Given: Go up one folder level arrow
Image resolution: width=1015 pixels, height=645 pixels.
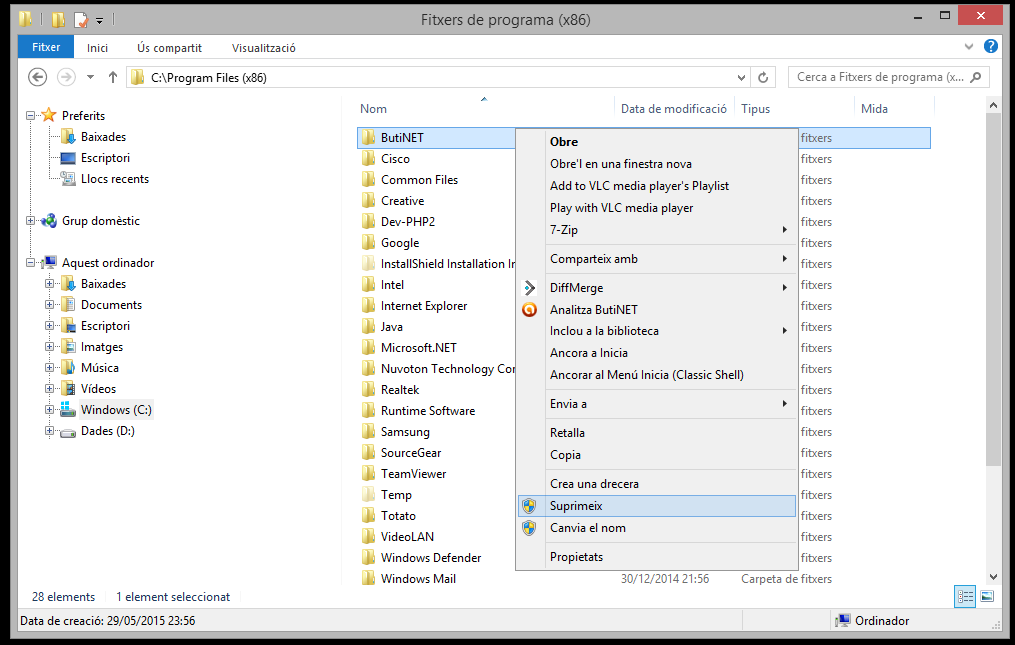Looking at the screenshot, I should [x=113, y=77].
